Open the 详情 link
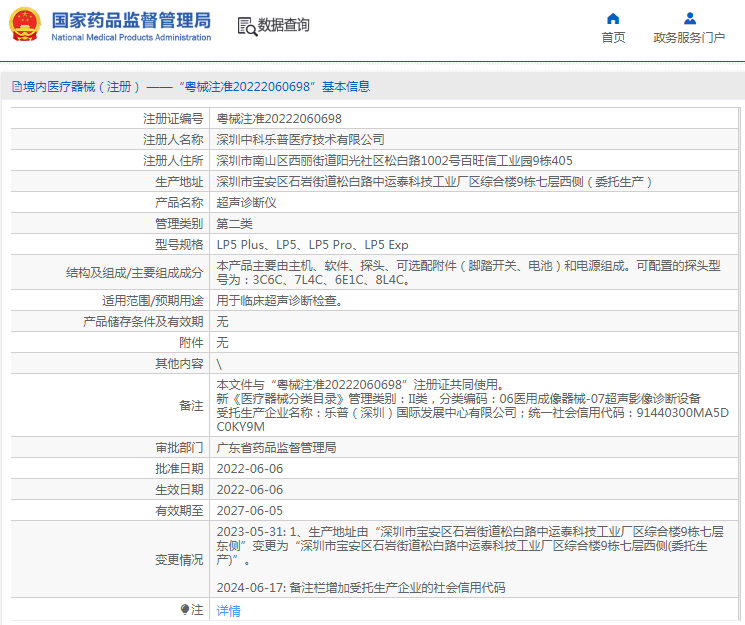The width and height of the screenshot is (745, 625). tap(229, 610)
